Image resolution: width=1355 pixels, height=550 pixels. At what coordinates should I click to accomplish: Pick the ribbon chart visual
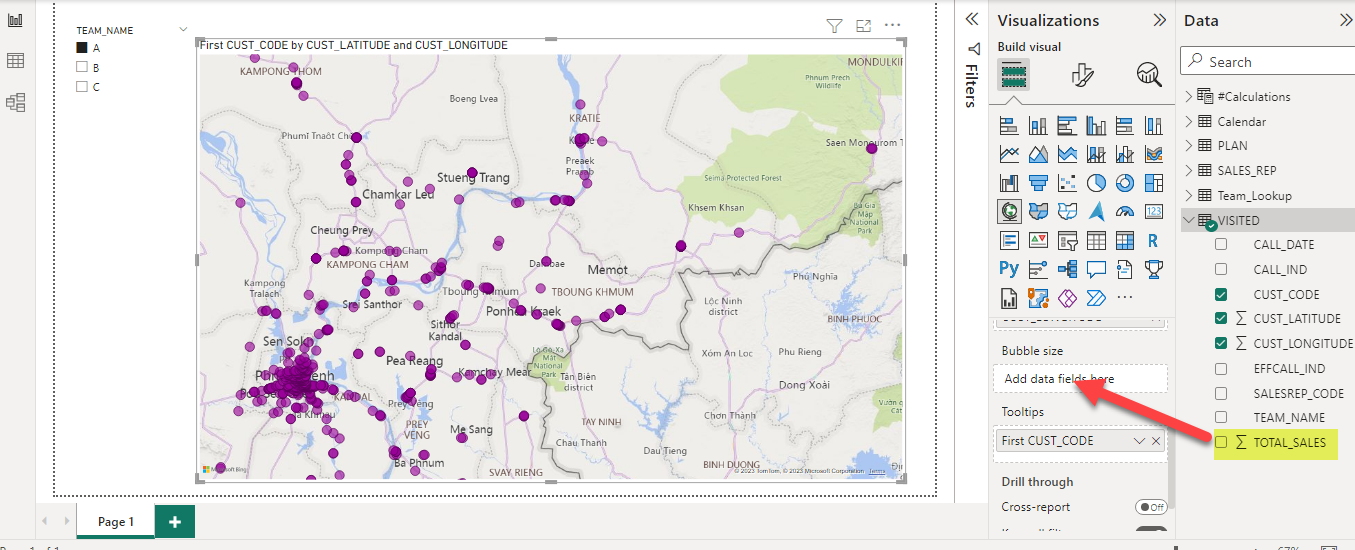[x=1154, y=155]
